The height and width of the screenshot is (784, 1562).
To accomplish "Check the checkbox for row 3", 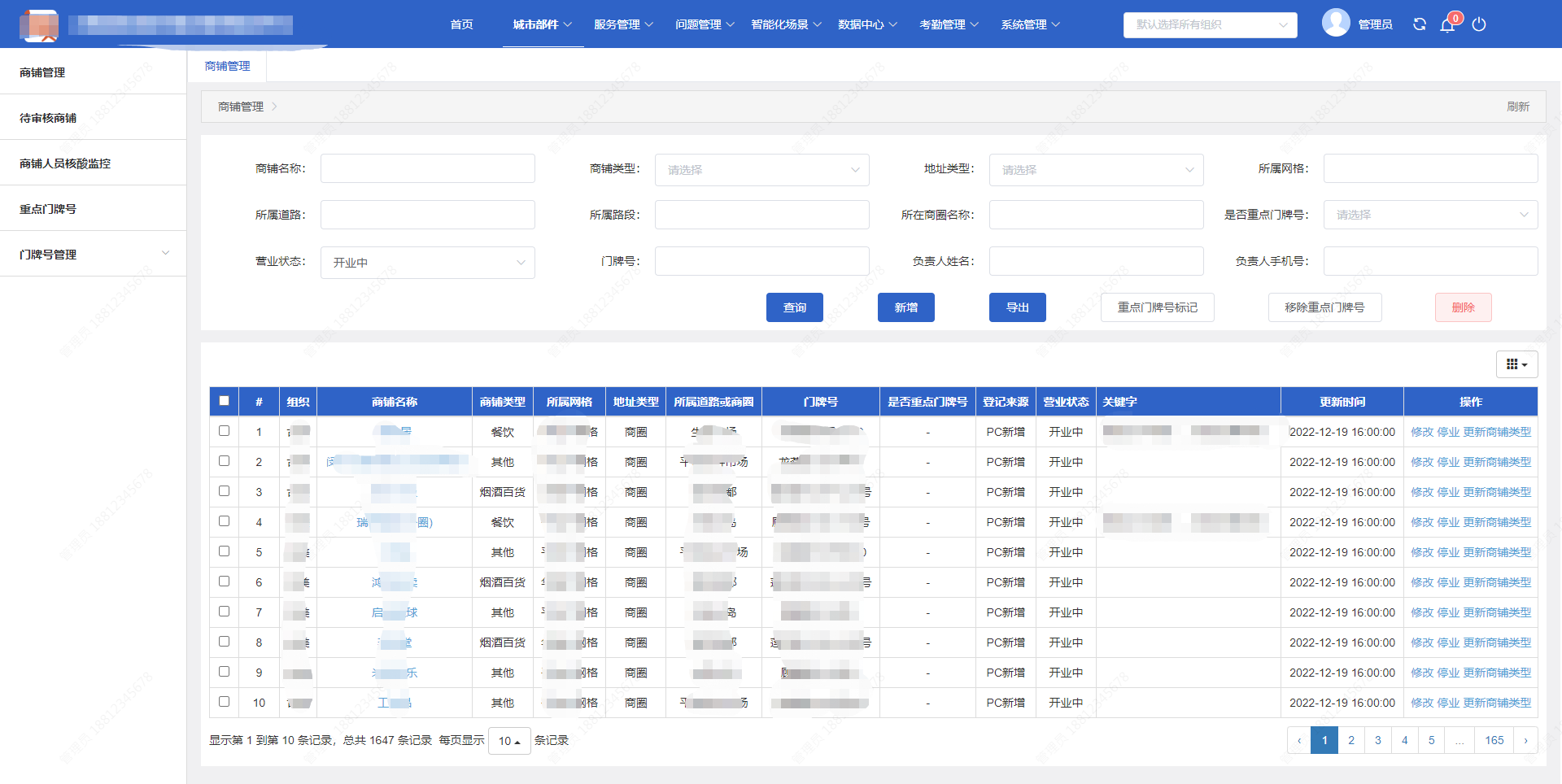I will pyautogui.click(x=225, y=491).
